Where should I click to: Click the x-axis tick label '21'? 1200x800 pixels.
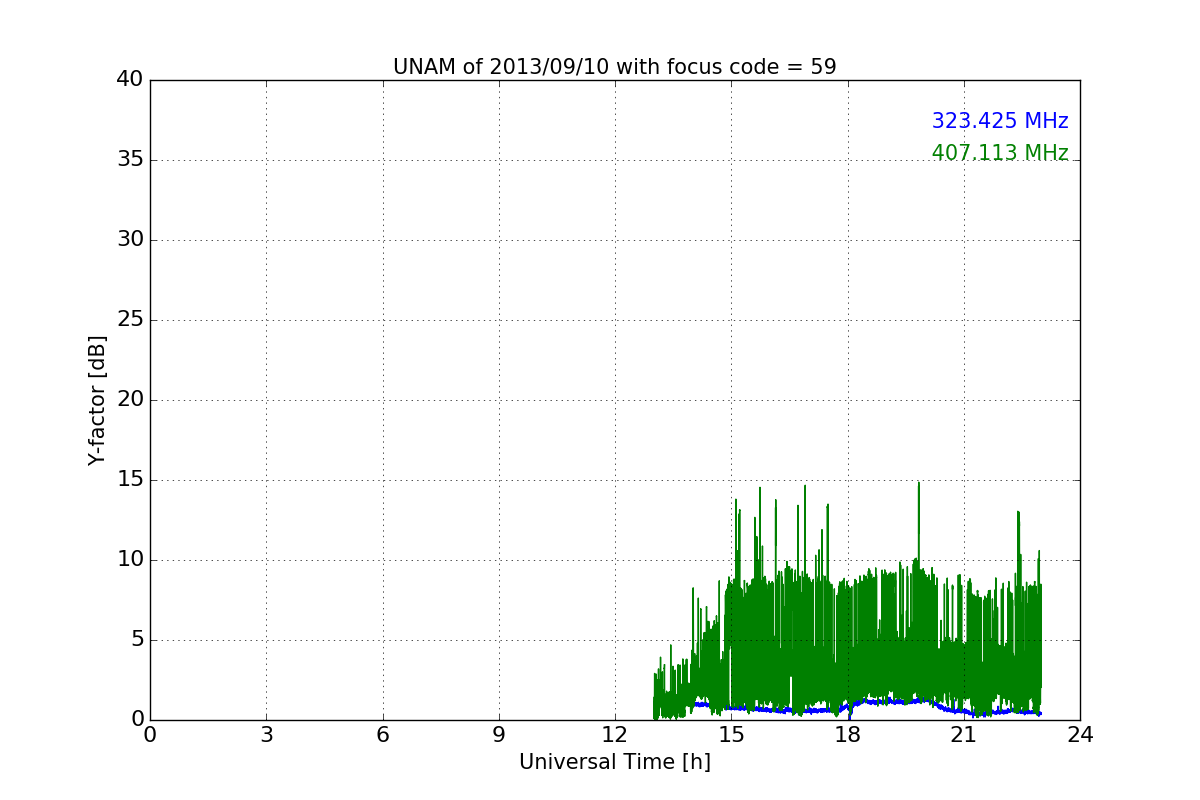[x=964, y=735]
